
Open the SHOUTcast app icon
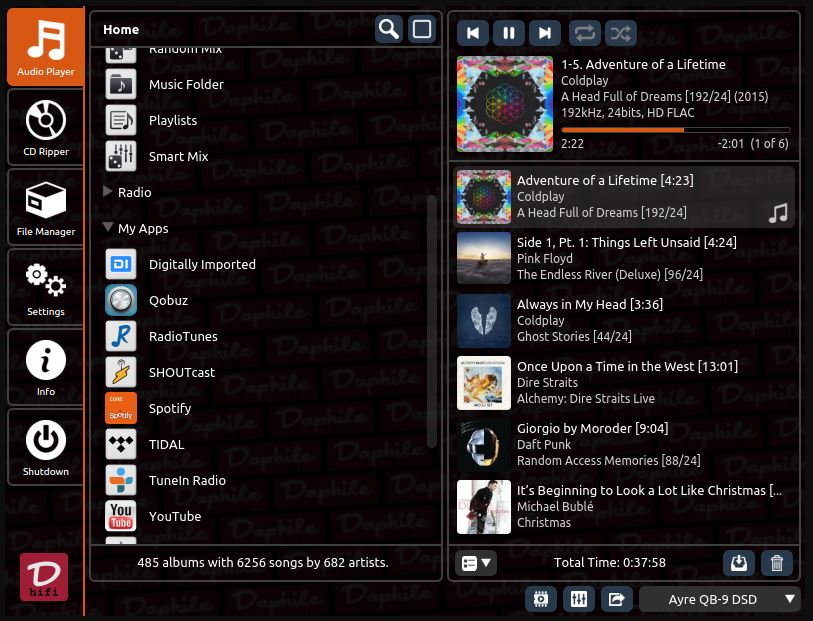[121, 372]
